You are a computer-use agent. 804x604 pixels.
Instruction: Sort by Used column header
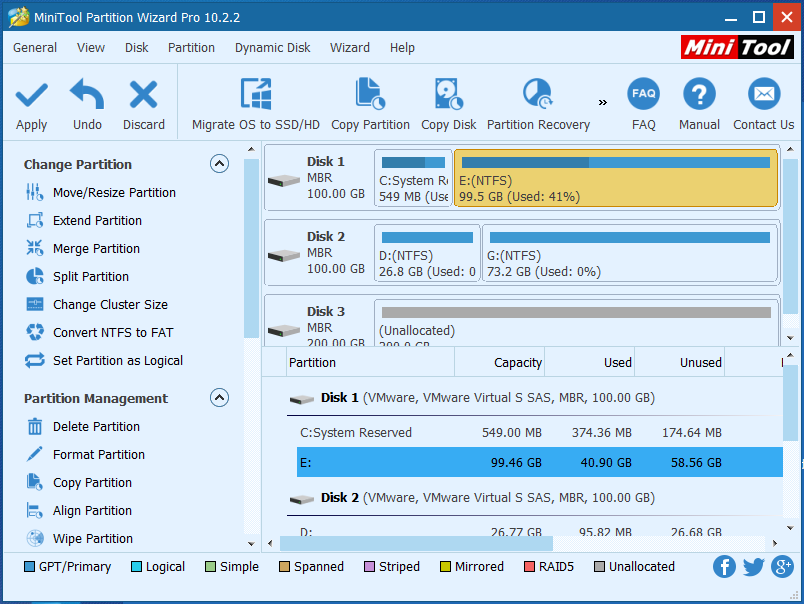pos(589,363)
